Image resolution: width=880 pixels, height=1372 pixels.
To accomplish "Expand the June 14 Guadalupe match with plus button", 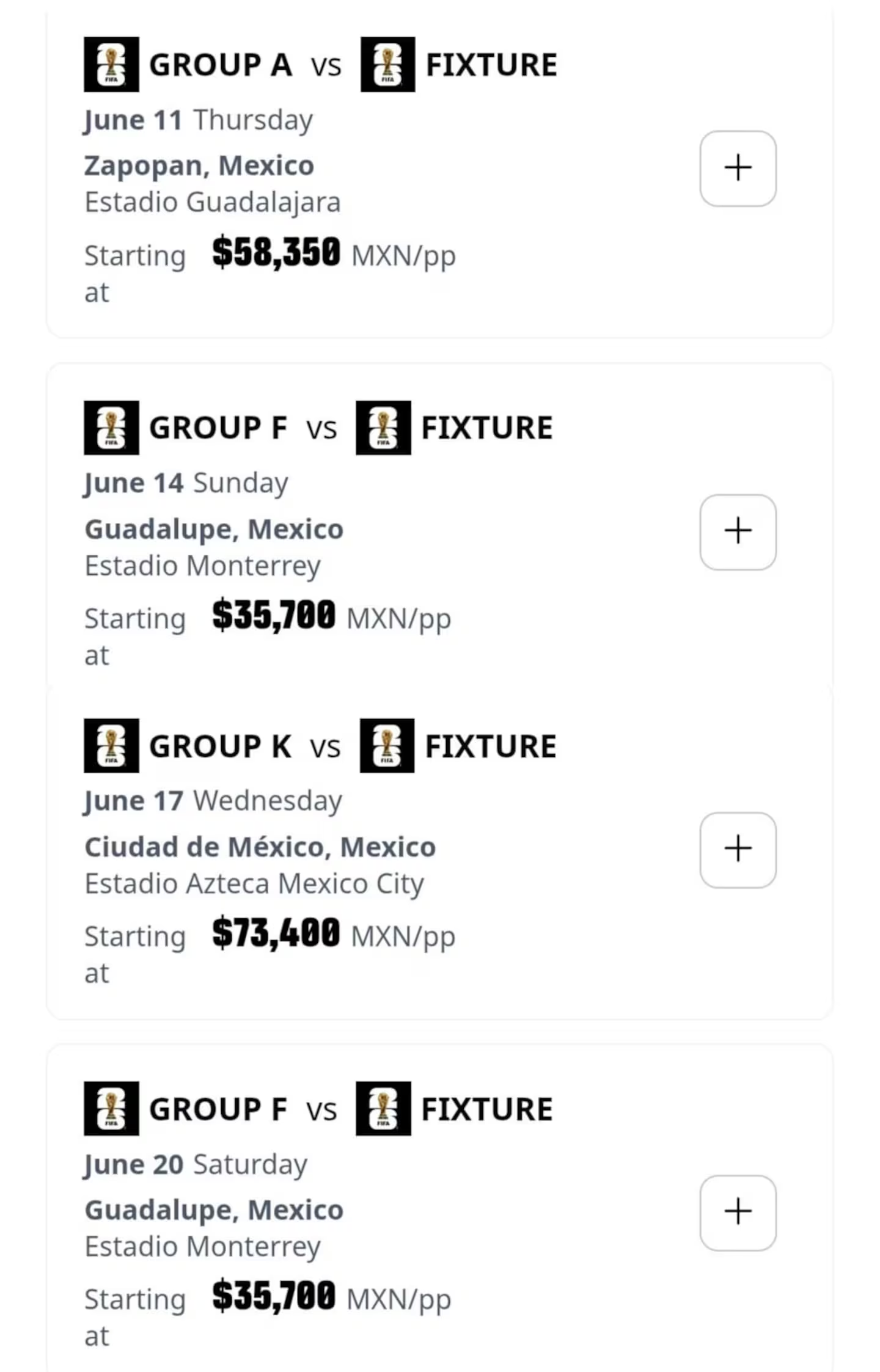I will (x=738, y=531).
